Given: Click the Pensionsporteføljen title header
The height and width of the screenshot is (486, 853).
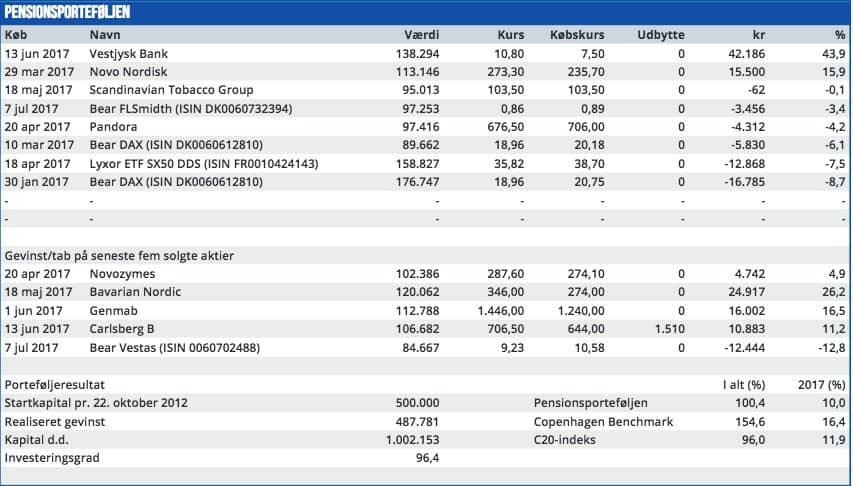Looking at the screenshot, I should (67, 13).
